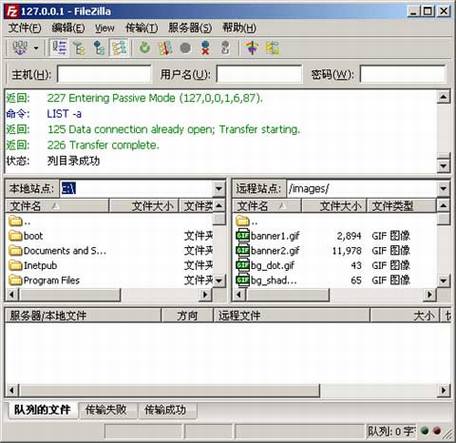Toggle the transfer queue display icon
Image resolution: width=456 pixels, height=443 pixels.
(x=119, y=48)
